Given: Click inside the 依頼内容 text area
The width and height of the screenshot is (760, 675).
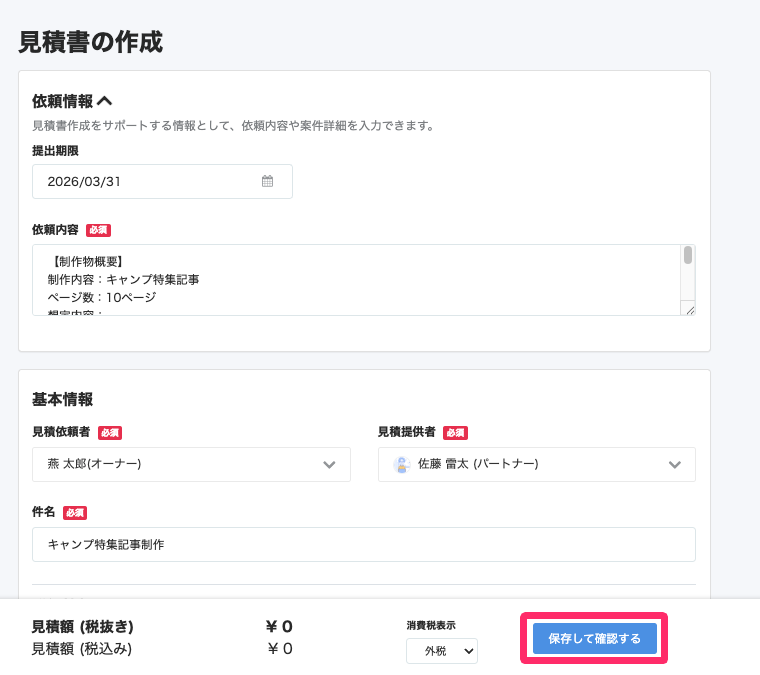Looking at the screenshot, I should (364, 280).
